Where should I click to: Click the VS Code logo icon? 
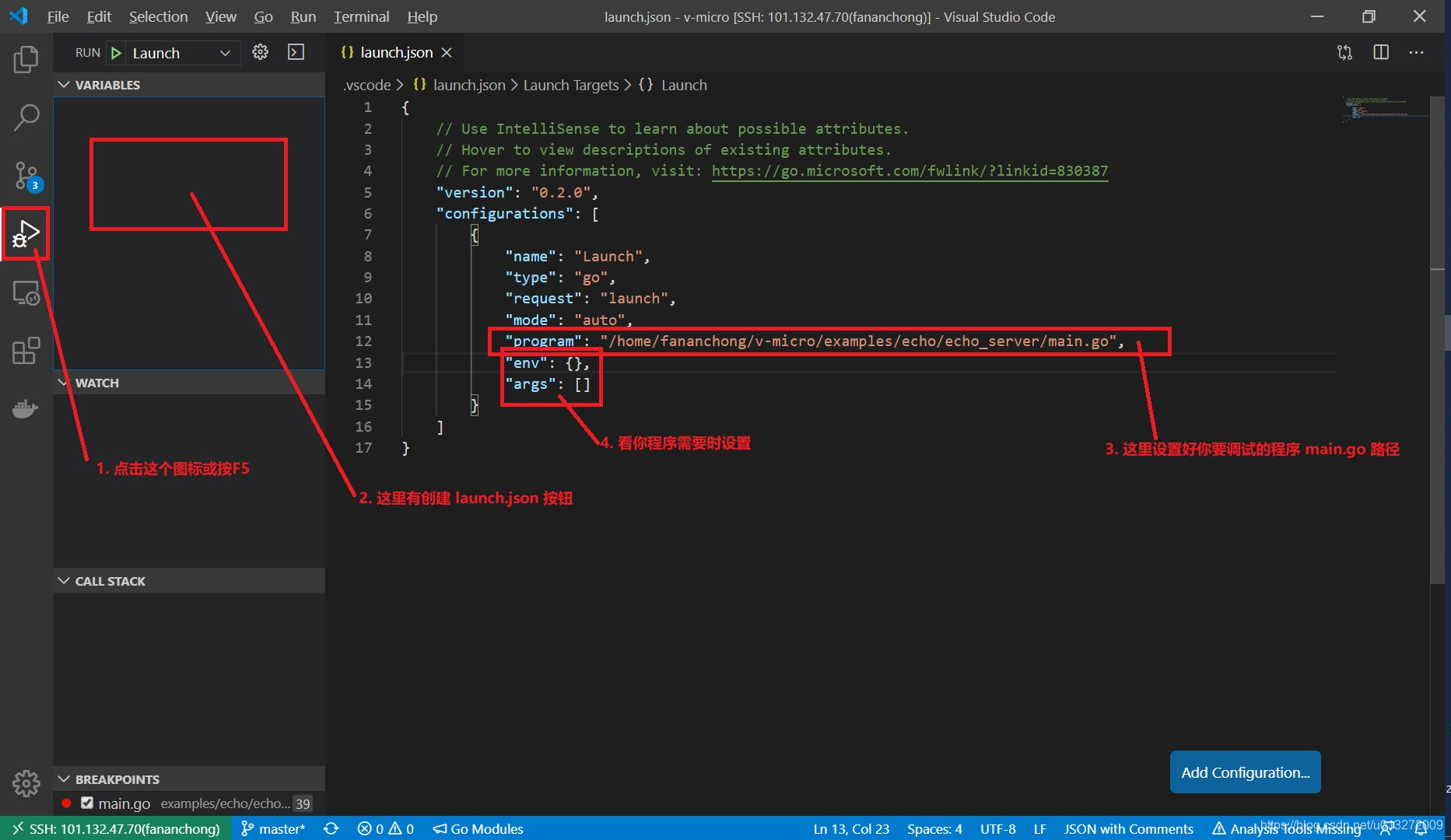[19, 16]
